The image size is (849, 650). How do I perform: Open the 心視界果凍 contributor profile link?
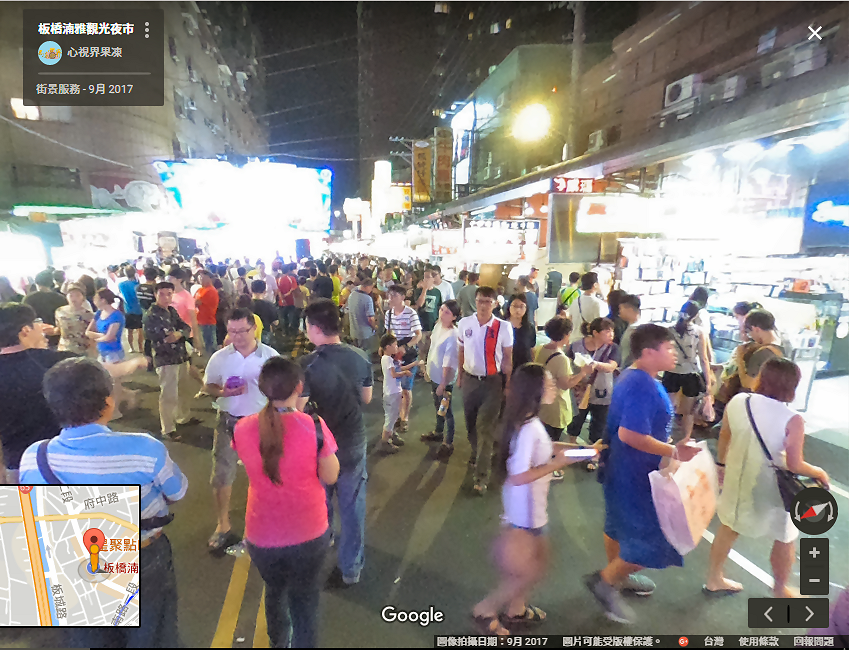click(94, 53)
